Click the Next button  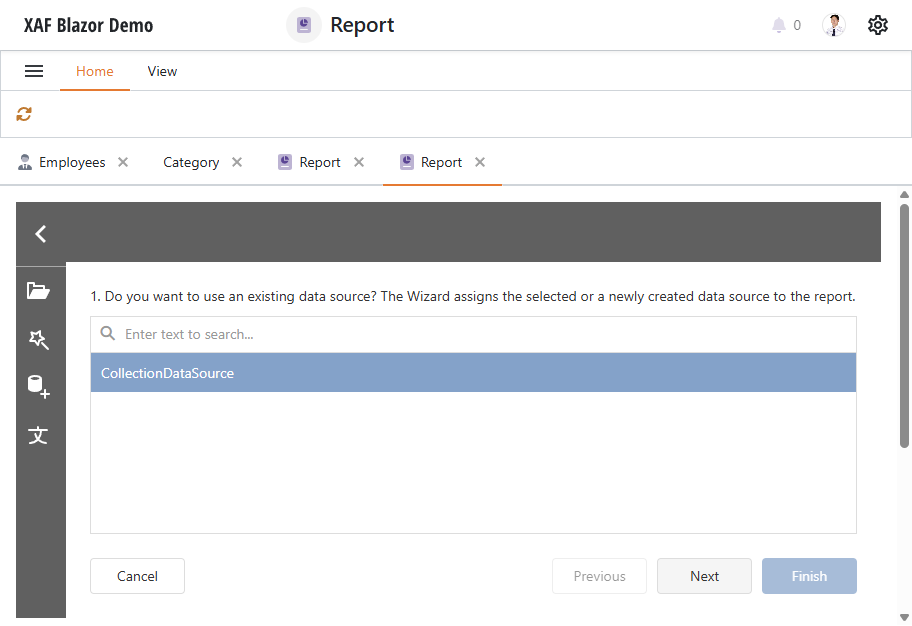(704, 576)
